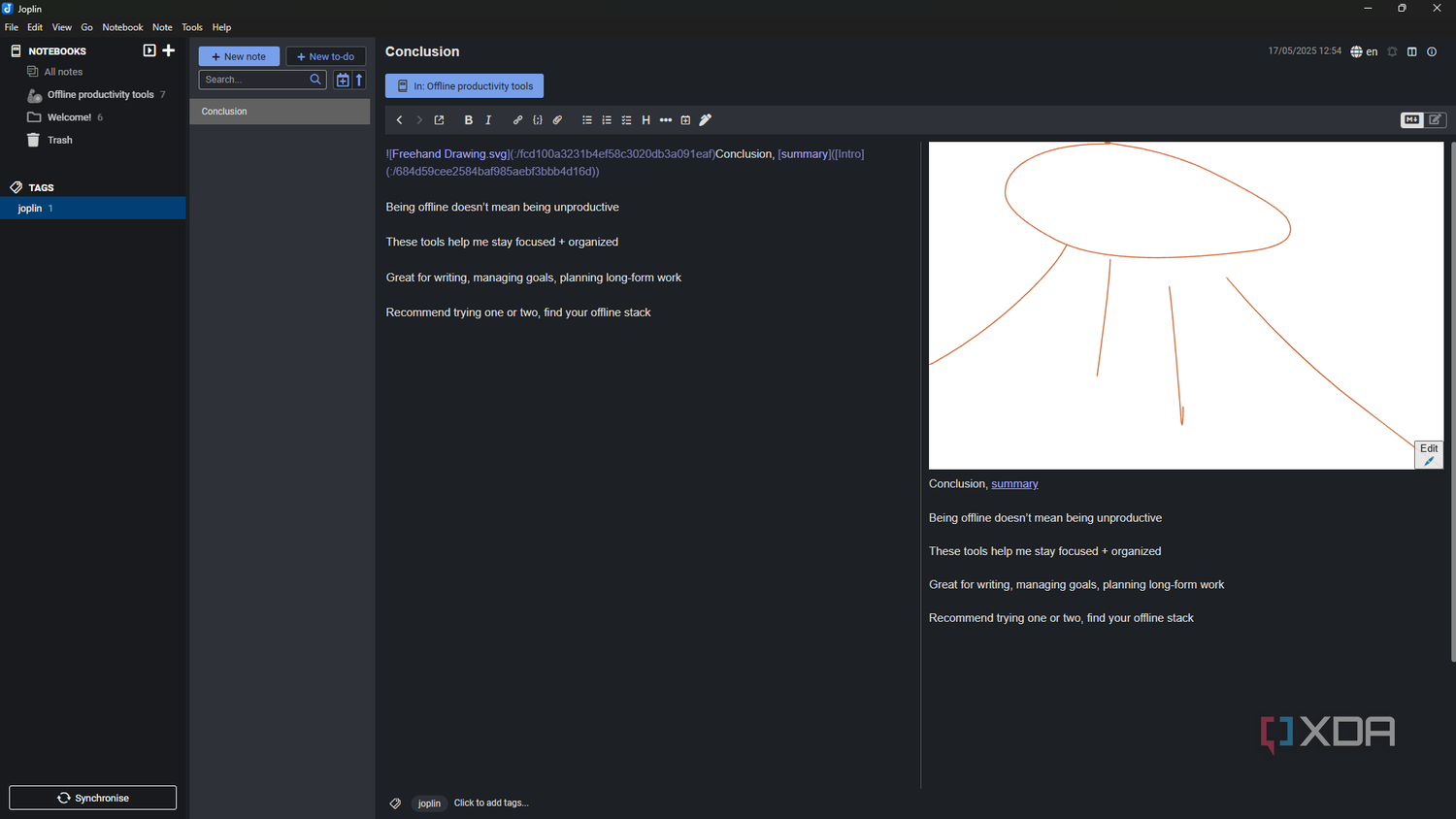Insert a bulleted list
The image size is (1456, 819).
pyautogui.click(x=586, y=120)
